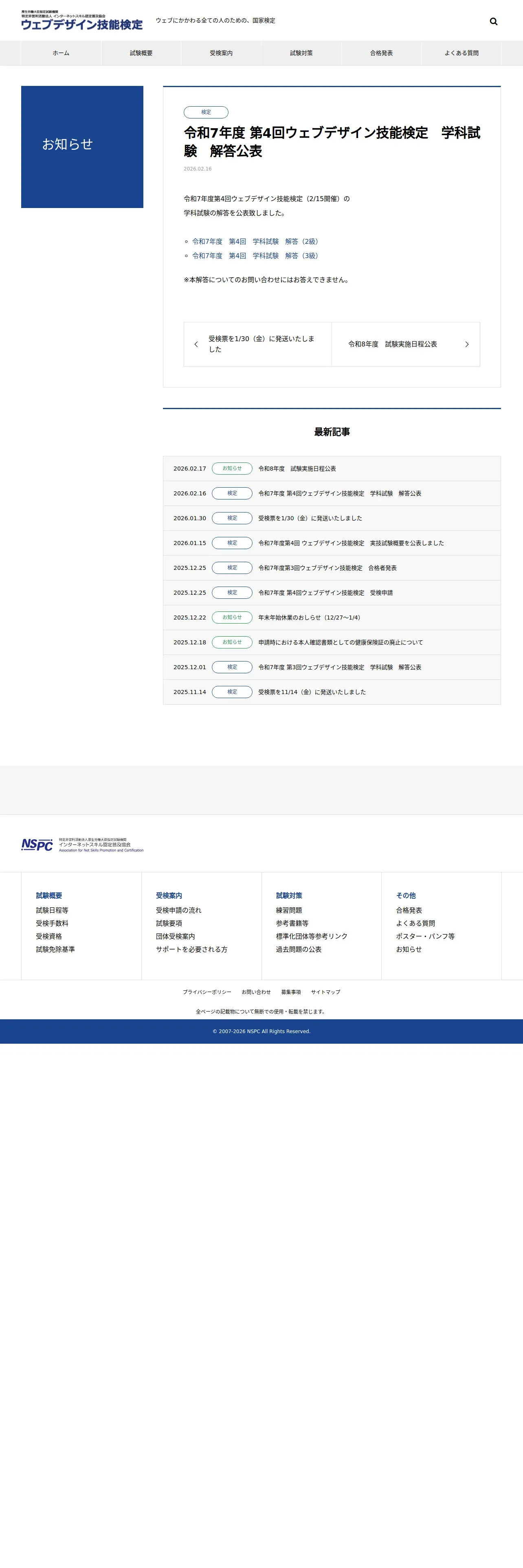Click the 検定 category tag above article title

point(206,112)
